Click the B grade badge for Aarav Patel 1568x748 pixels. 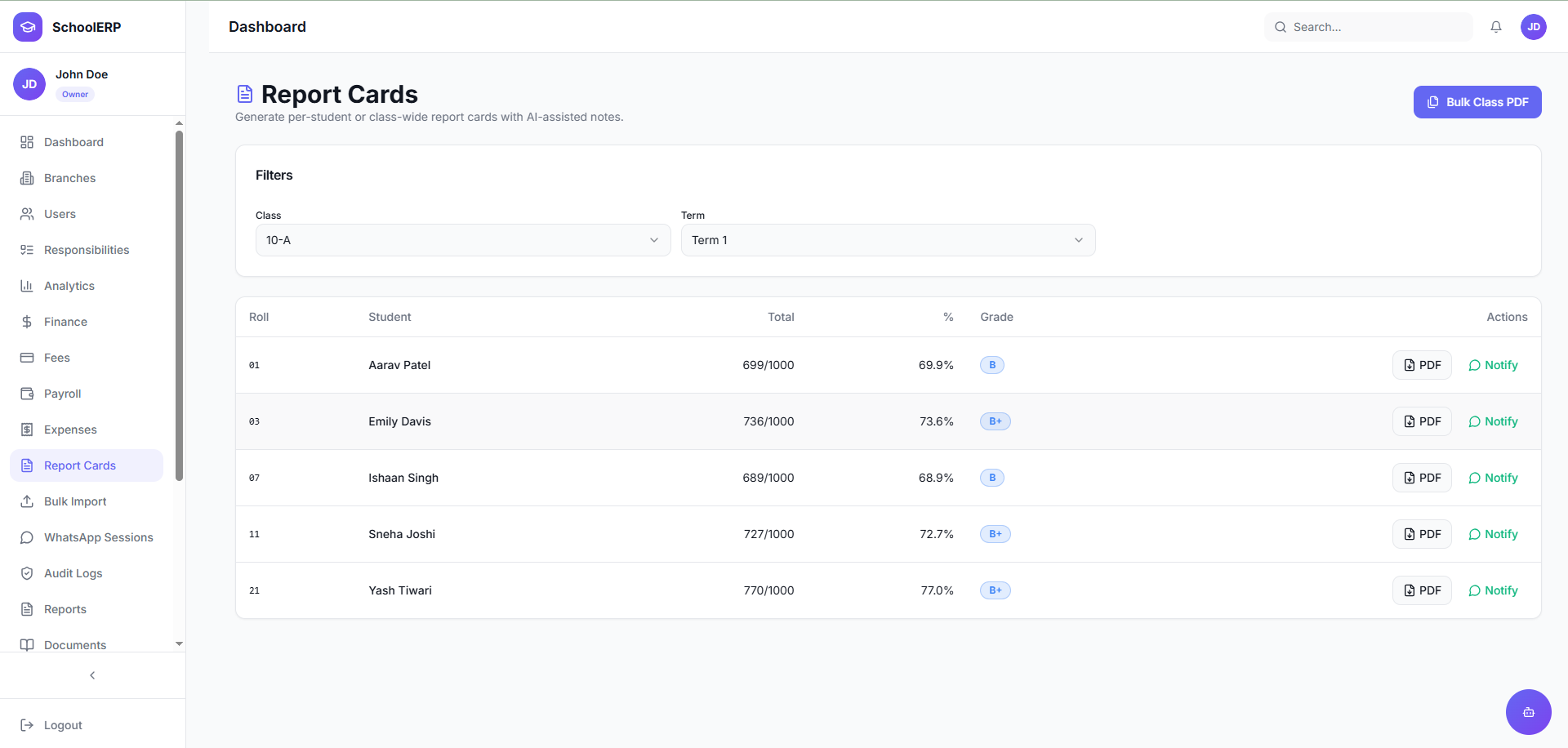992,365
